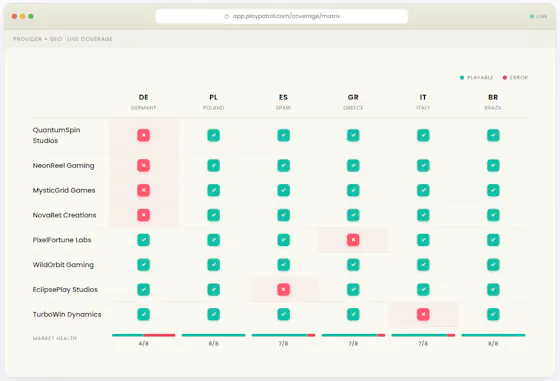
Task: Open NovaBet Creations error cell for Germany
Action: click(144, 215)
